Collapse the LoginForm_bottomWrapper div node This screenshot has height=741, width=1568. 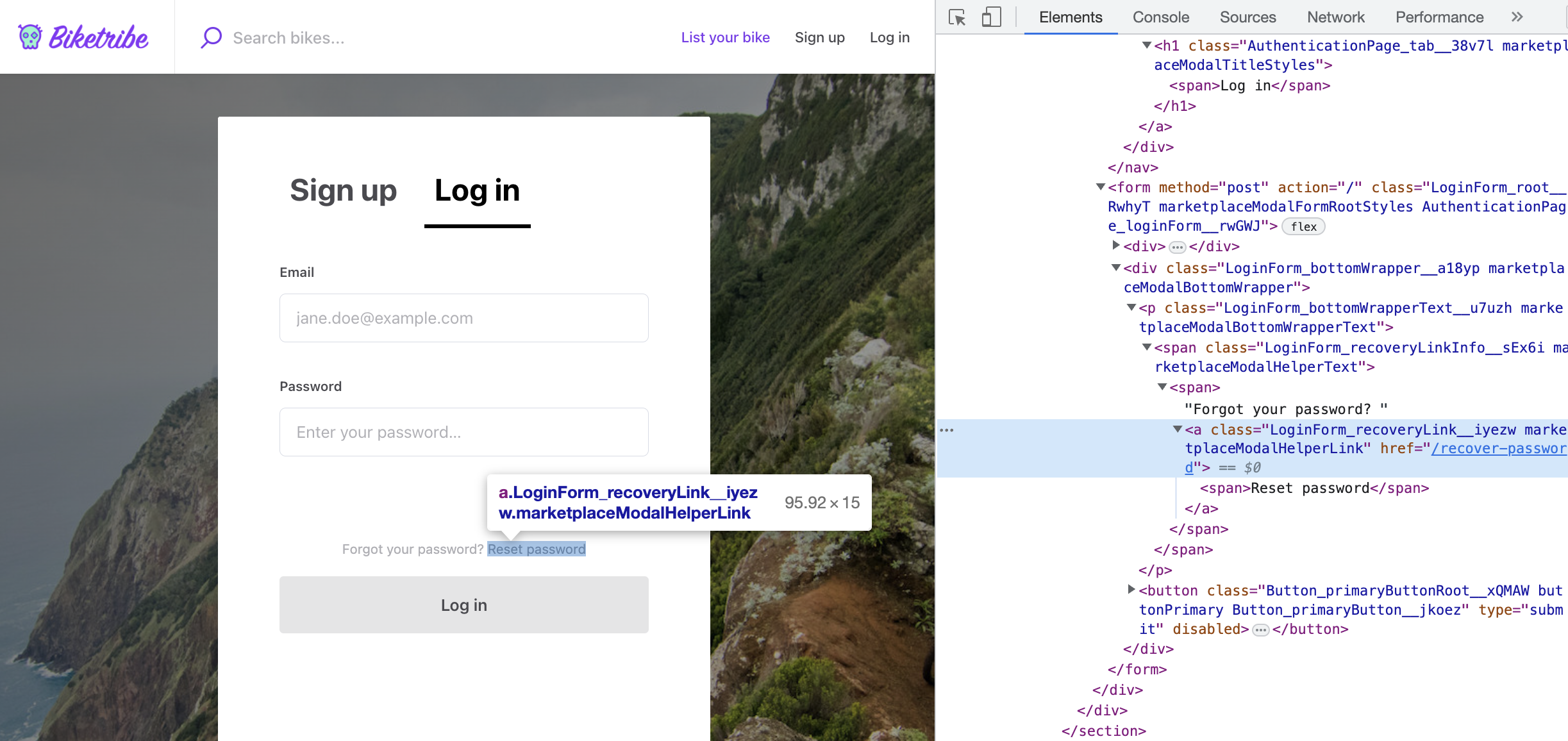point(1116,269)
